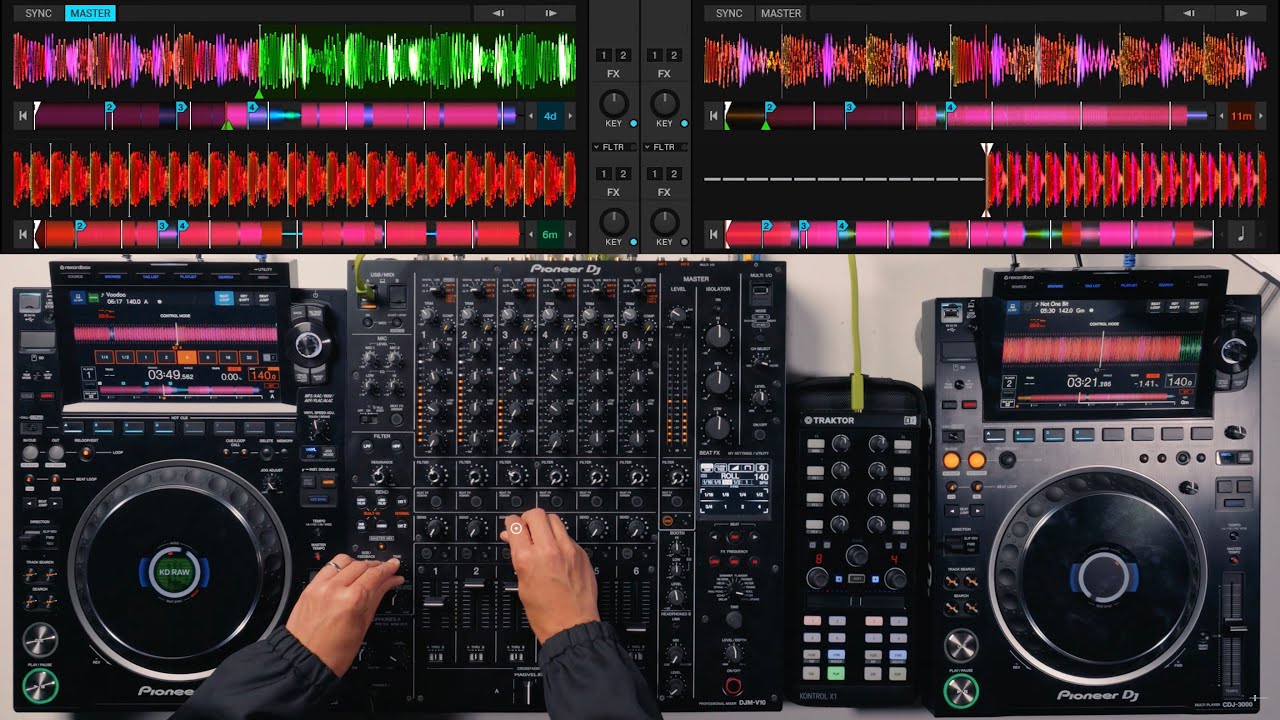Assign FX unit 2 on the upper left mixer channel
Image resolution: width=1280 pixels, height=720 pixels.
(x=623, y=55)
